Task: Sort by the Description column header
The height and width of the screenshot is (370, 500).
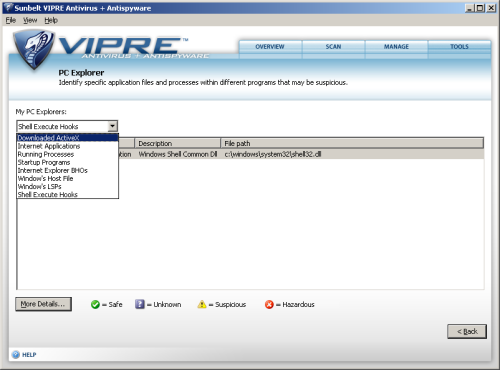Action: (x=177, y=143)
